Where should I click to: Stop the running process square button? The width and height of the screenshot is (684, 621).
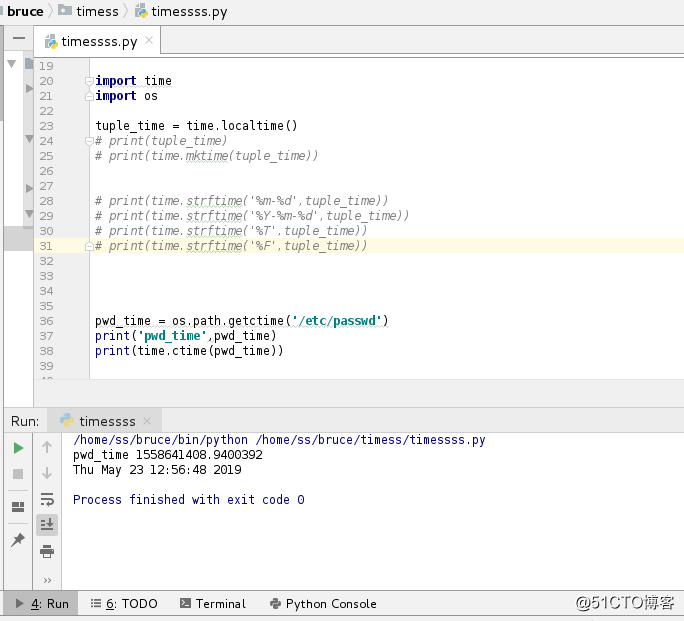click(x=18, y=474)
